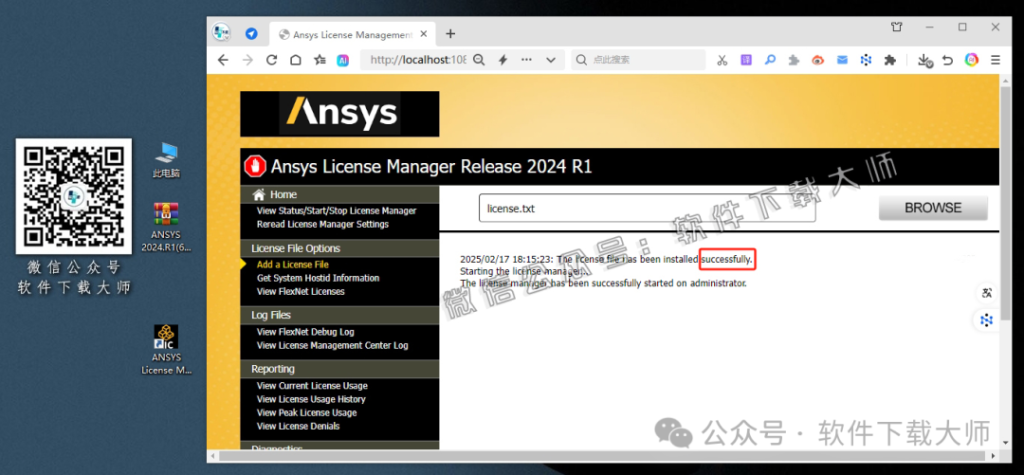Image resolution: width=1024 pixels, height=475 pixels.
Task: Open Get System Hostid Information
Action: pos(318,278)
